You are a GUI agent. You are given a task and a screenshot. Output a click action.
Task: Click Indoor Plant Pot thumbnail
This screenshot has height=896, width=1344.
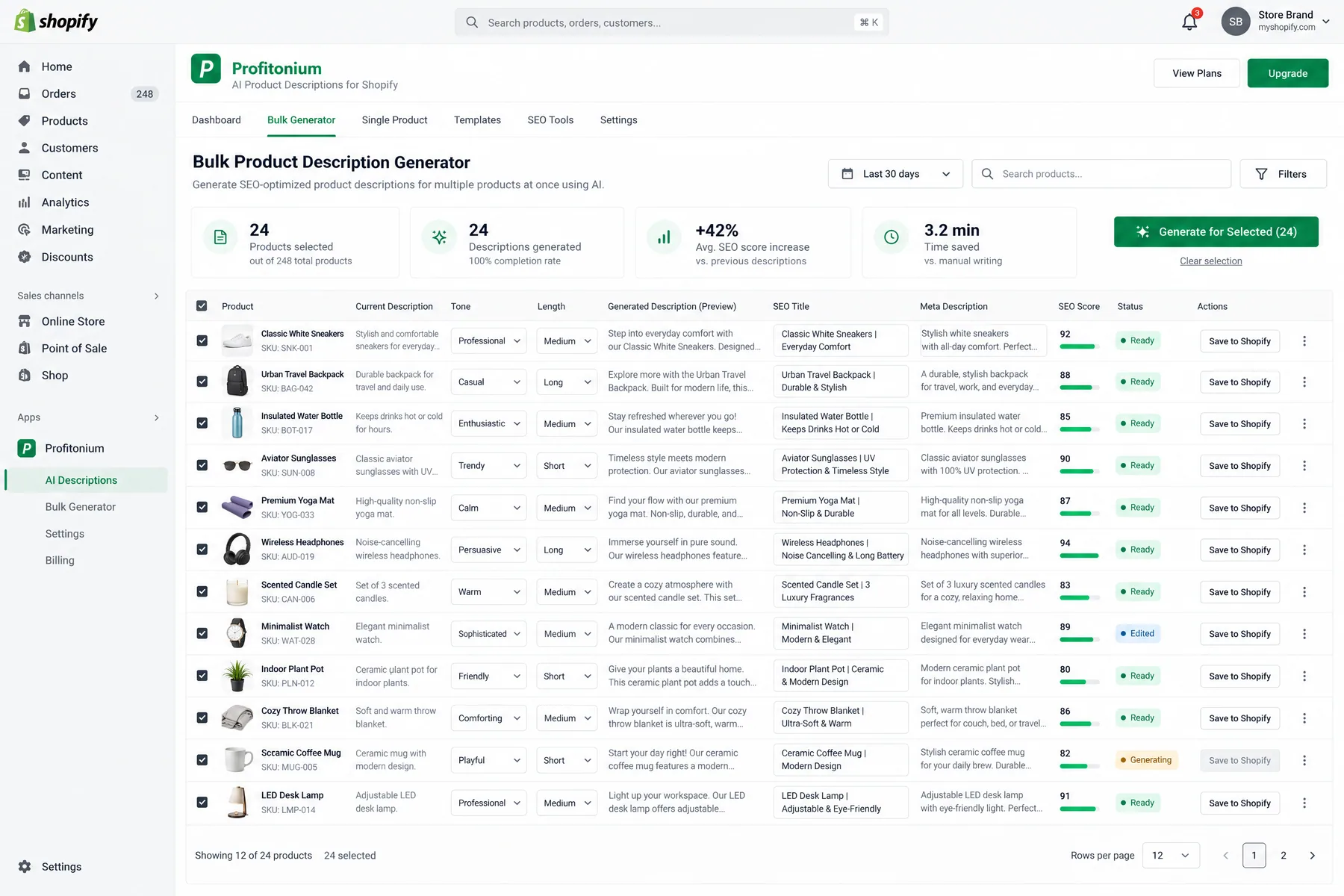pos(237,676)
